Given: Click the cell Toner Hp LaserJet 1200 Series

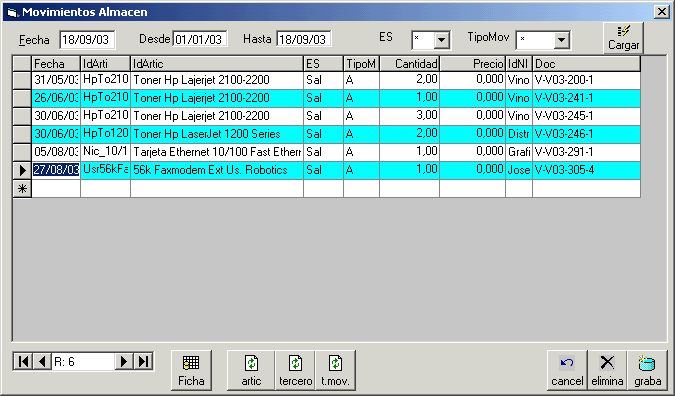Looking at the screenshot, I should pyautogui.click(x=217, y=134).
